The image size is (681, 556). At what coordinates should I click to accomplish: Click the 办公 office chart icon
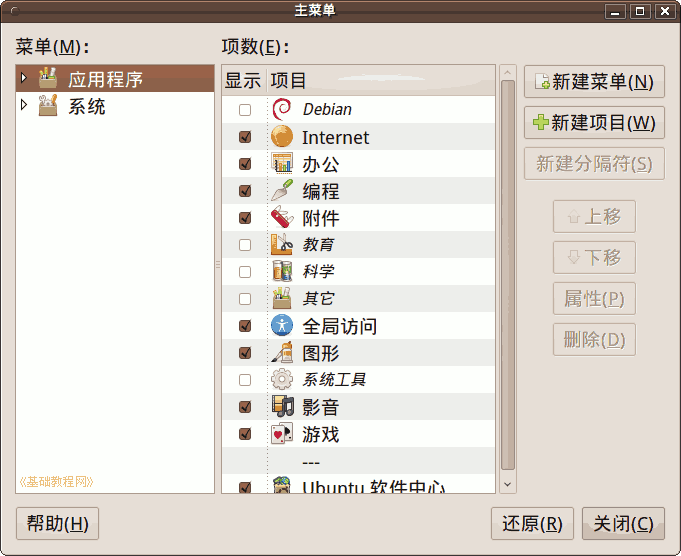(281, 163)
